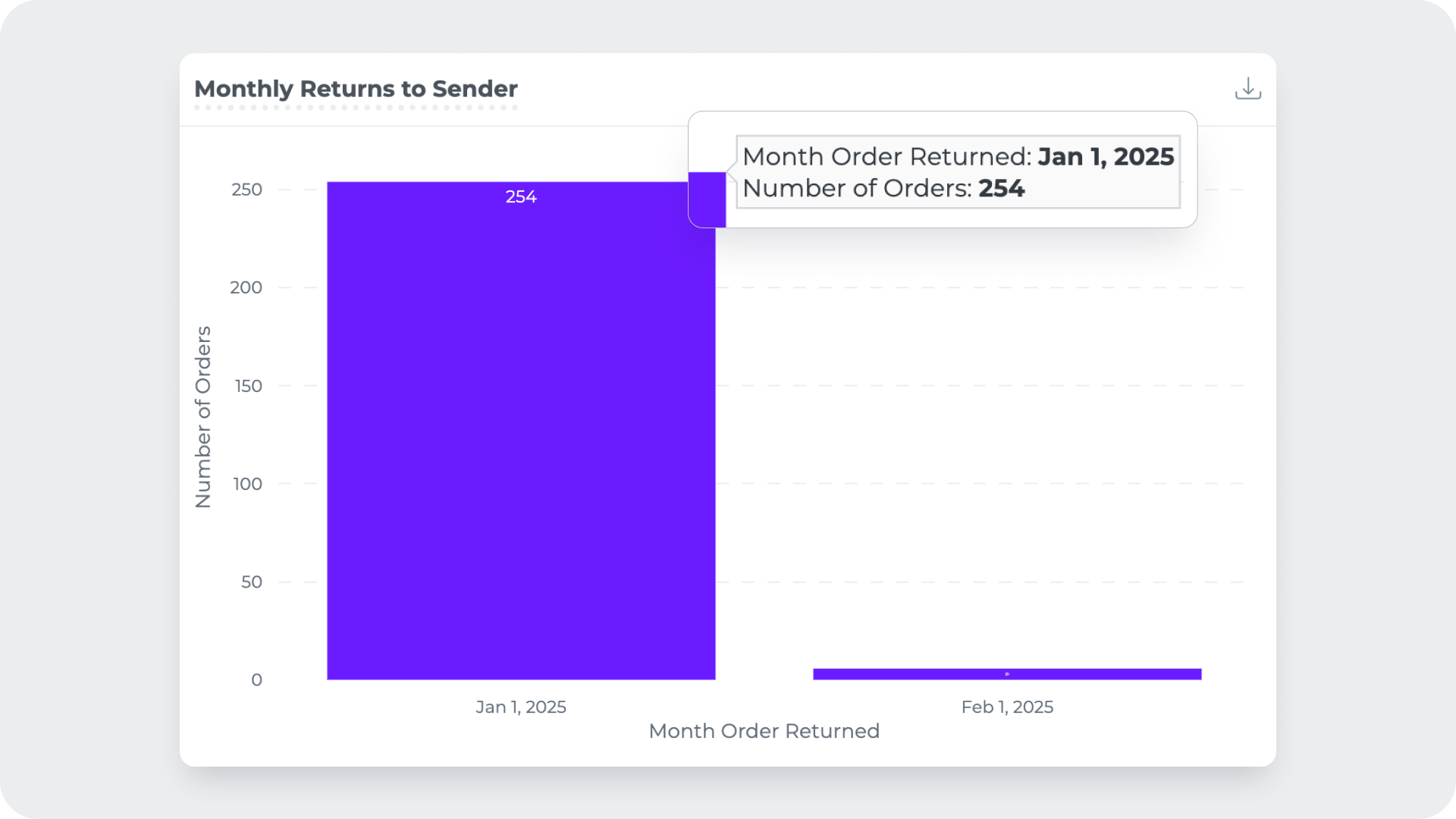Click the small purple bar for February
1456x819 pixels.
click(x=1006, y=673)
